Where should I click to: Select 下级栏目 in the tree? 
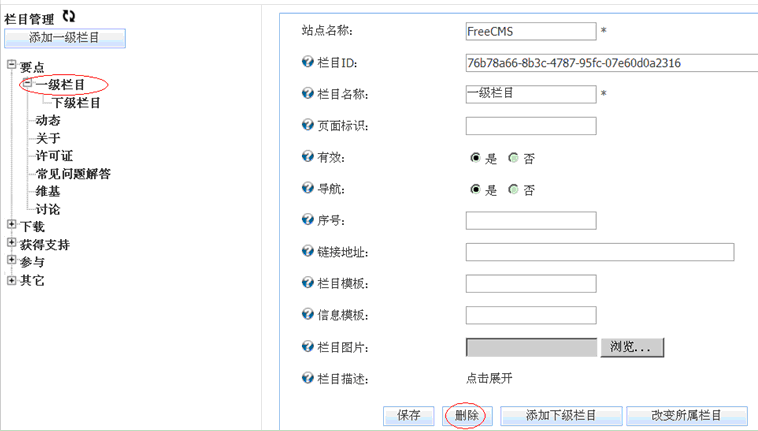coord(76,103)
